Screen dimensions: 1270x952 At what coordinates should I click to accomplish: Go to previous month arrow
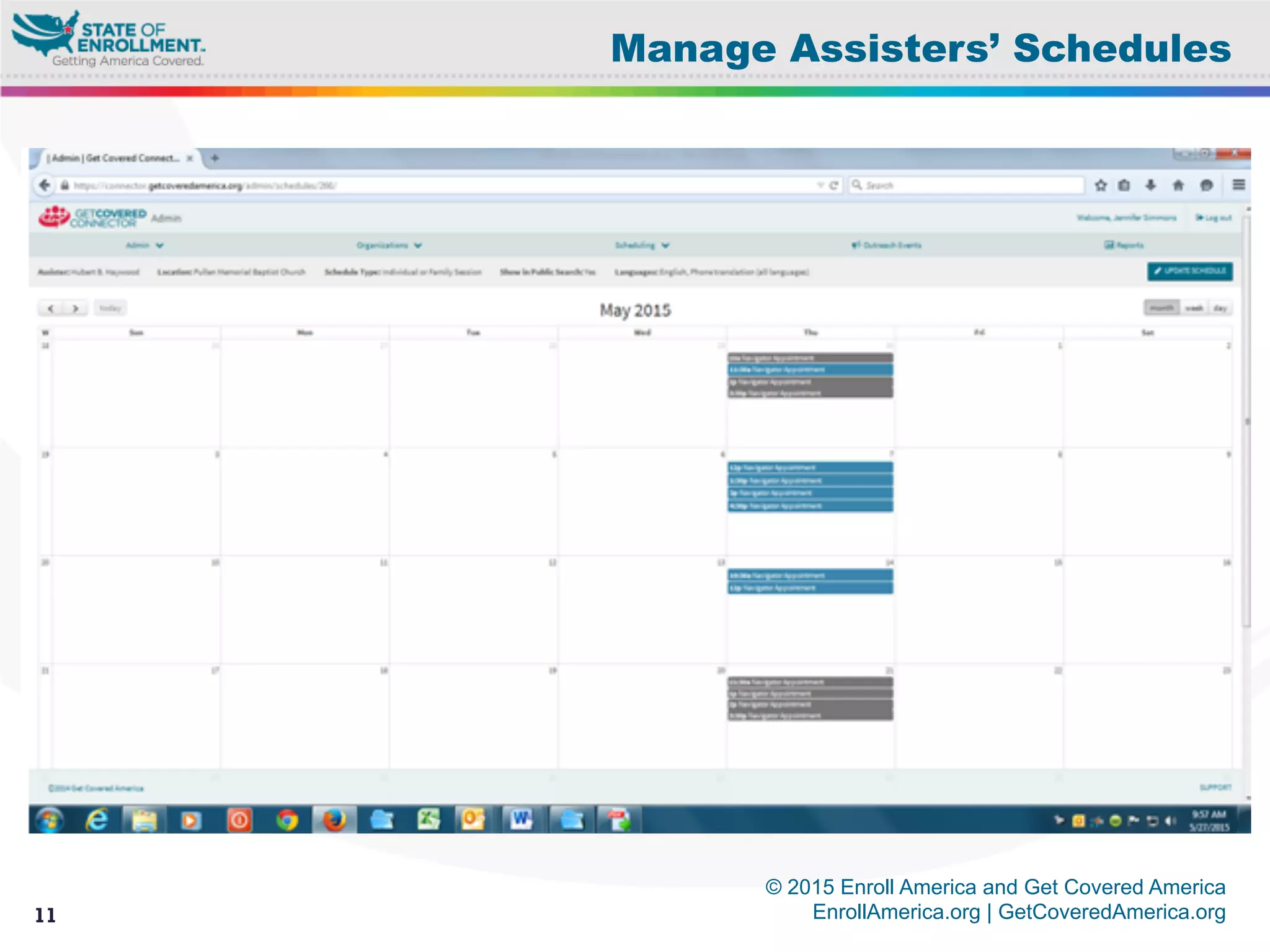pyautogui.click(x=51, y=308)
